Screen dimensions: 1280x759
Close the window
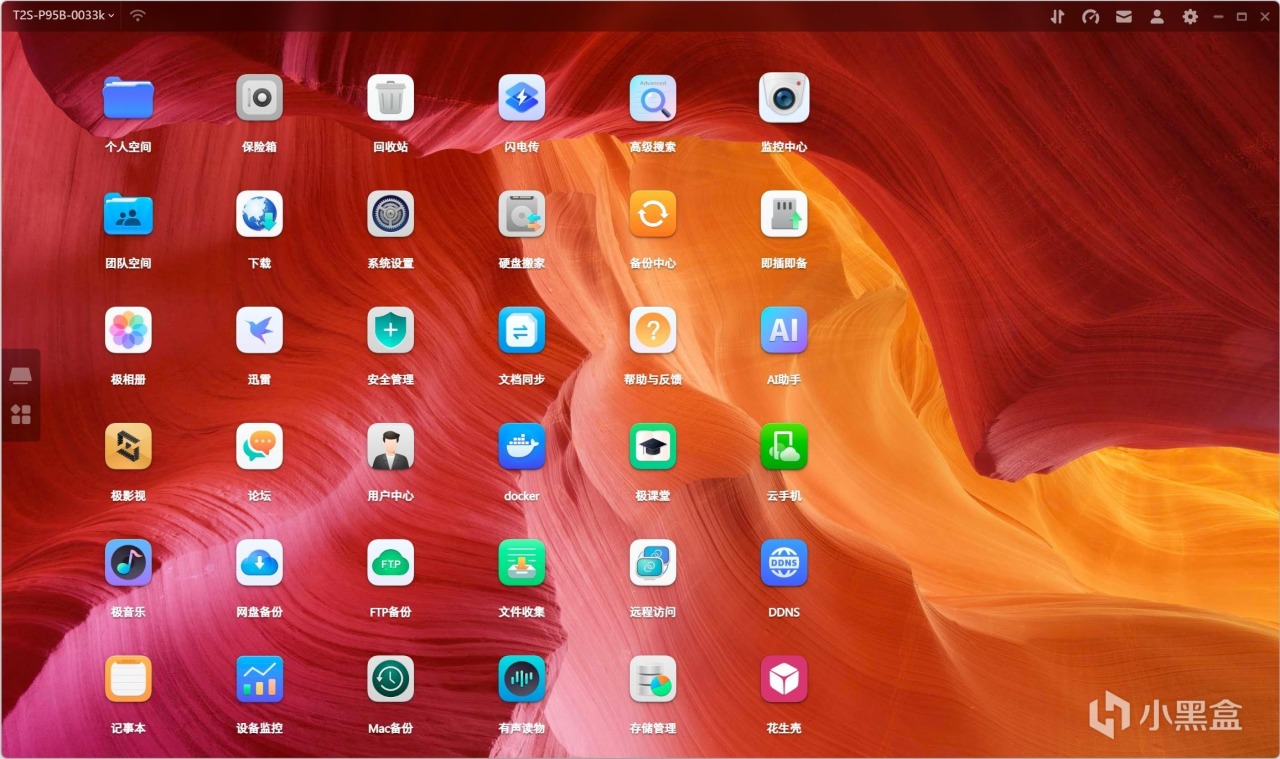(x=1264, y=16)
